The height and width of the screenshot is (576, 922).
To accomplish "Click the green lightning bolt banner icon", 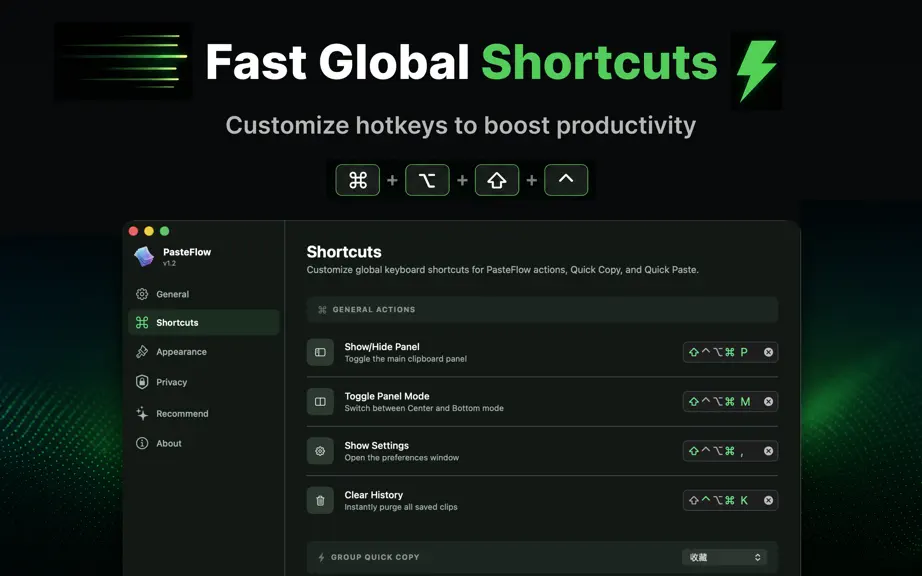I will coord(756,71).
